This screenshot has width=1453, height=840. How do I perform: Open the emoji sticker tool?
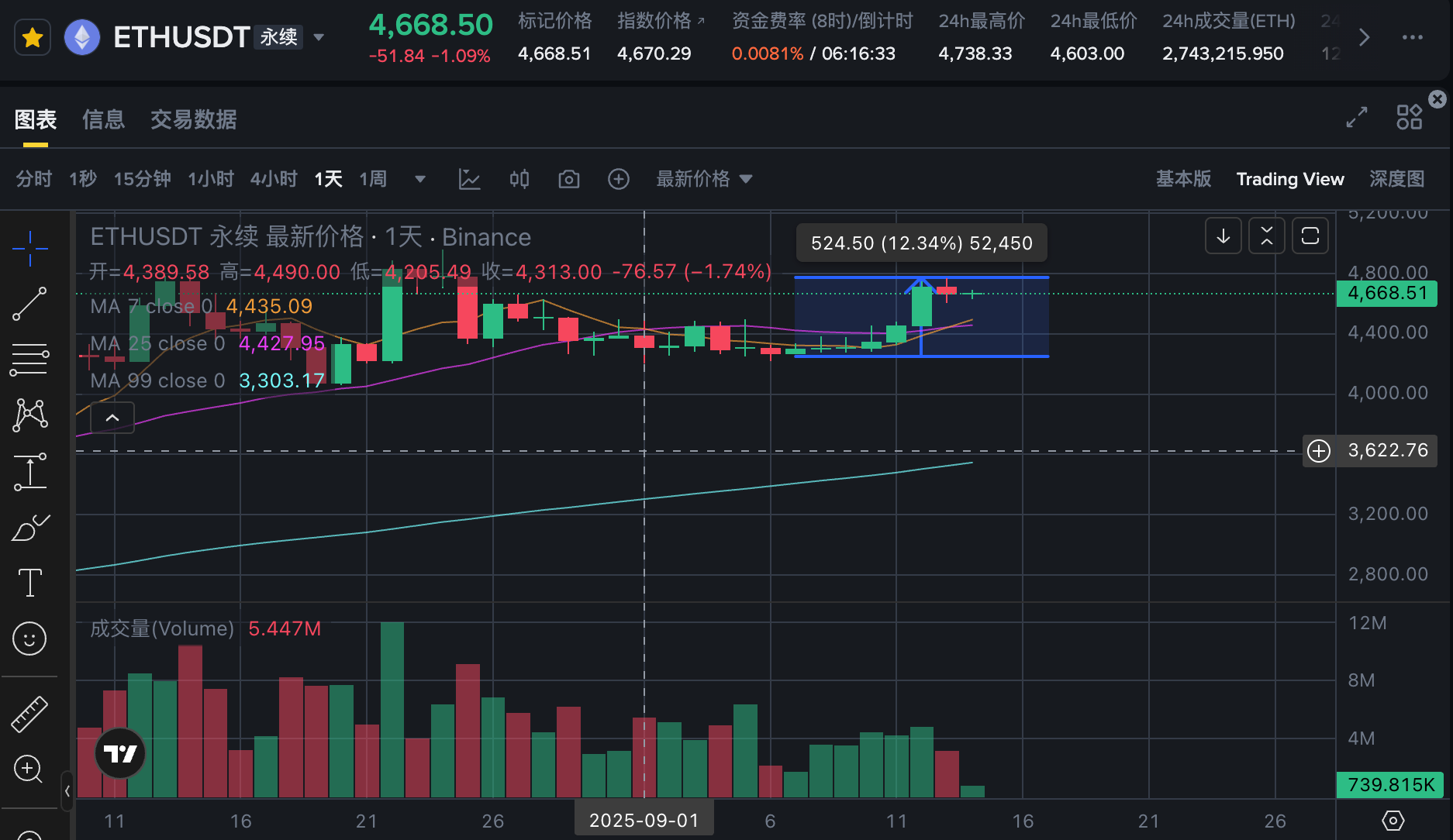30,639
